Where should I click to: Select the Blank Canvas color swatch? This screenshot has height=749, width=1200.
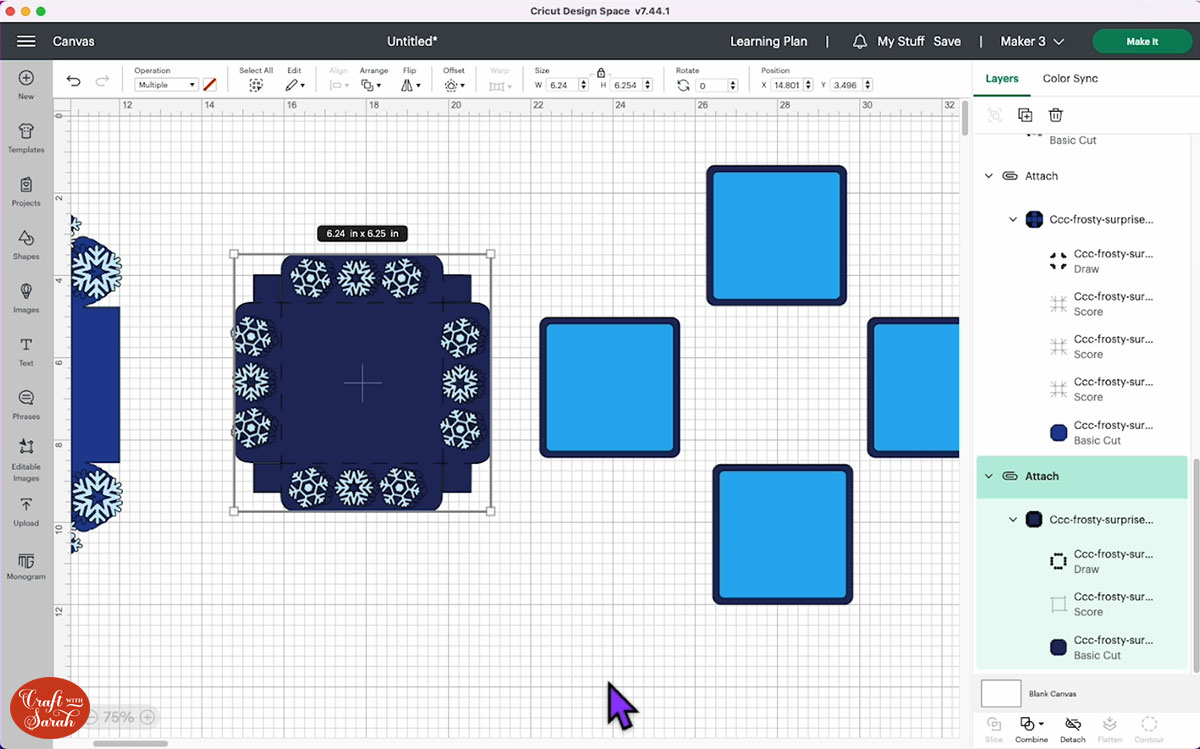pos(1001,693)
